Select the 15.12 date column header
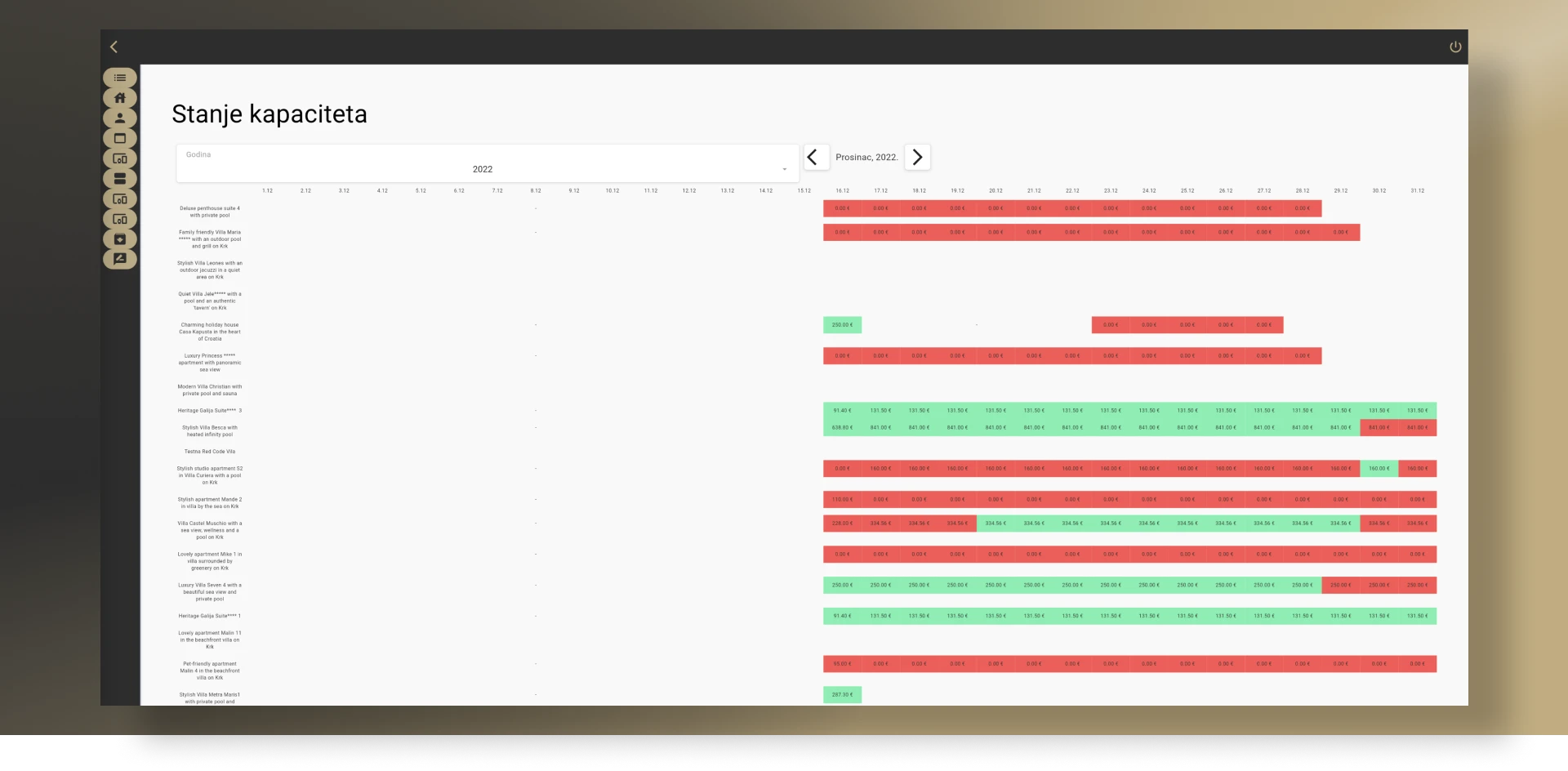Screen dimensions: 1568x771 [x=804, y=191]
